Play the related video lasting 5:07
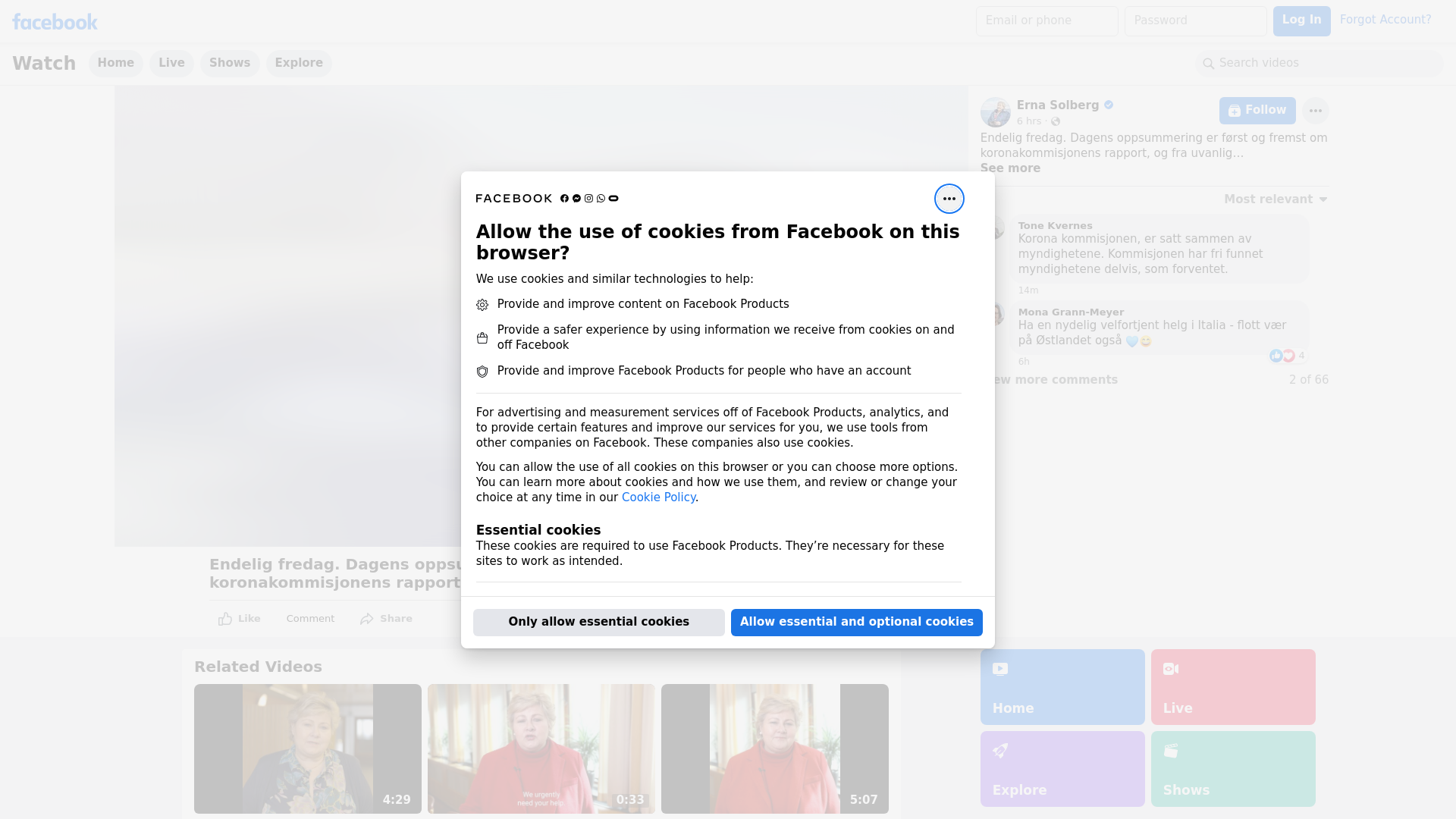 click(x=775, y=749)
